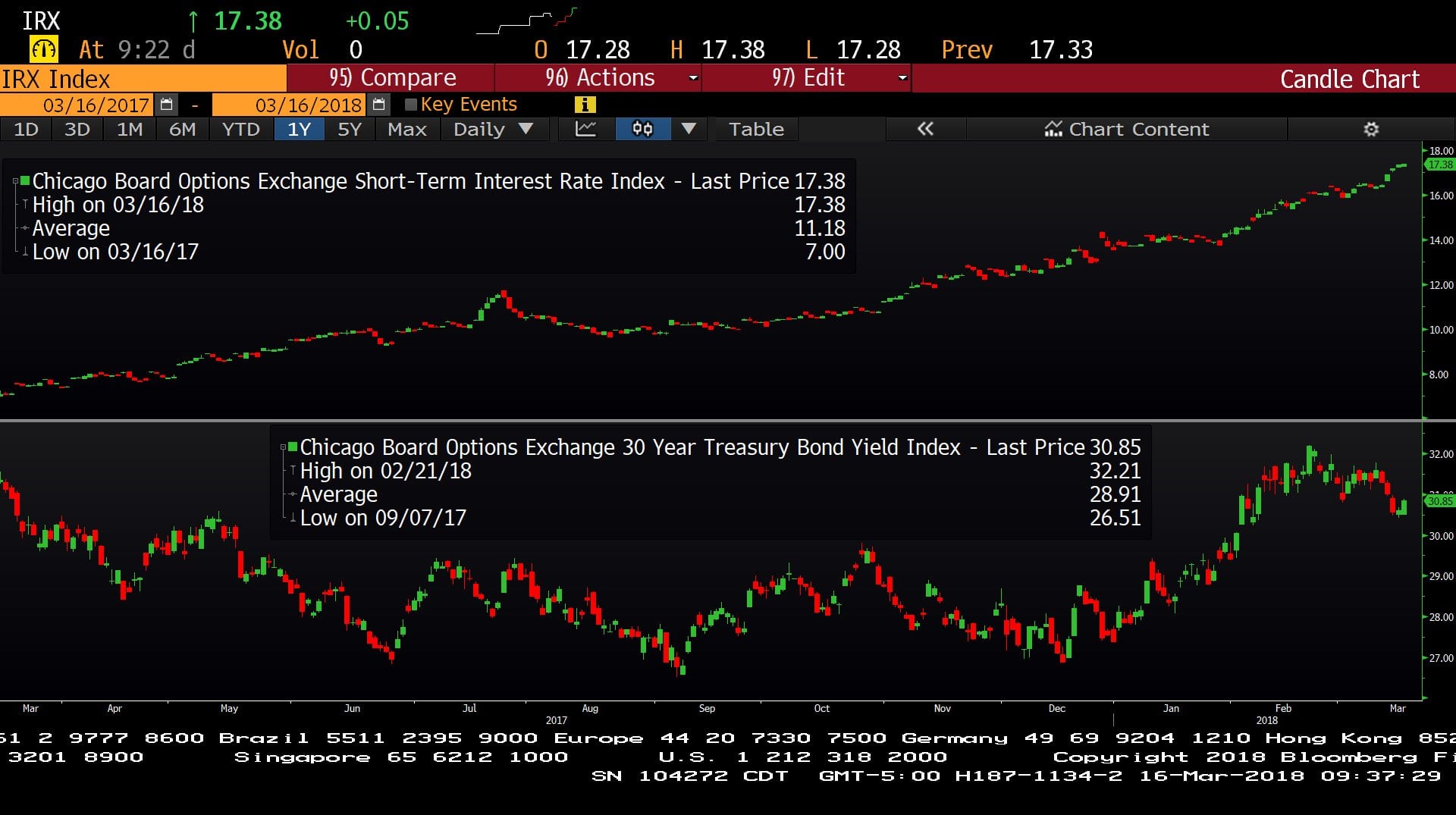The width and height of the screenshot is (1456, 815).
Task: Click the yellow info icon beside Key Events
Action: pyautogui.click(x=584, y=105)
